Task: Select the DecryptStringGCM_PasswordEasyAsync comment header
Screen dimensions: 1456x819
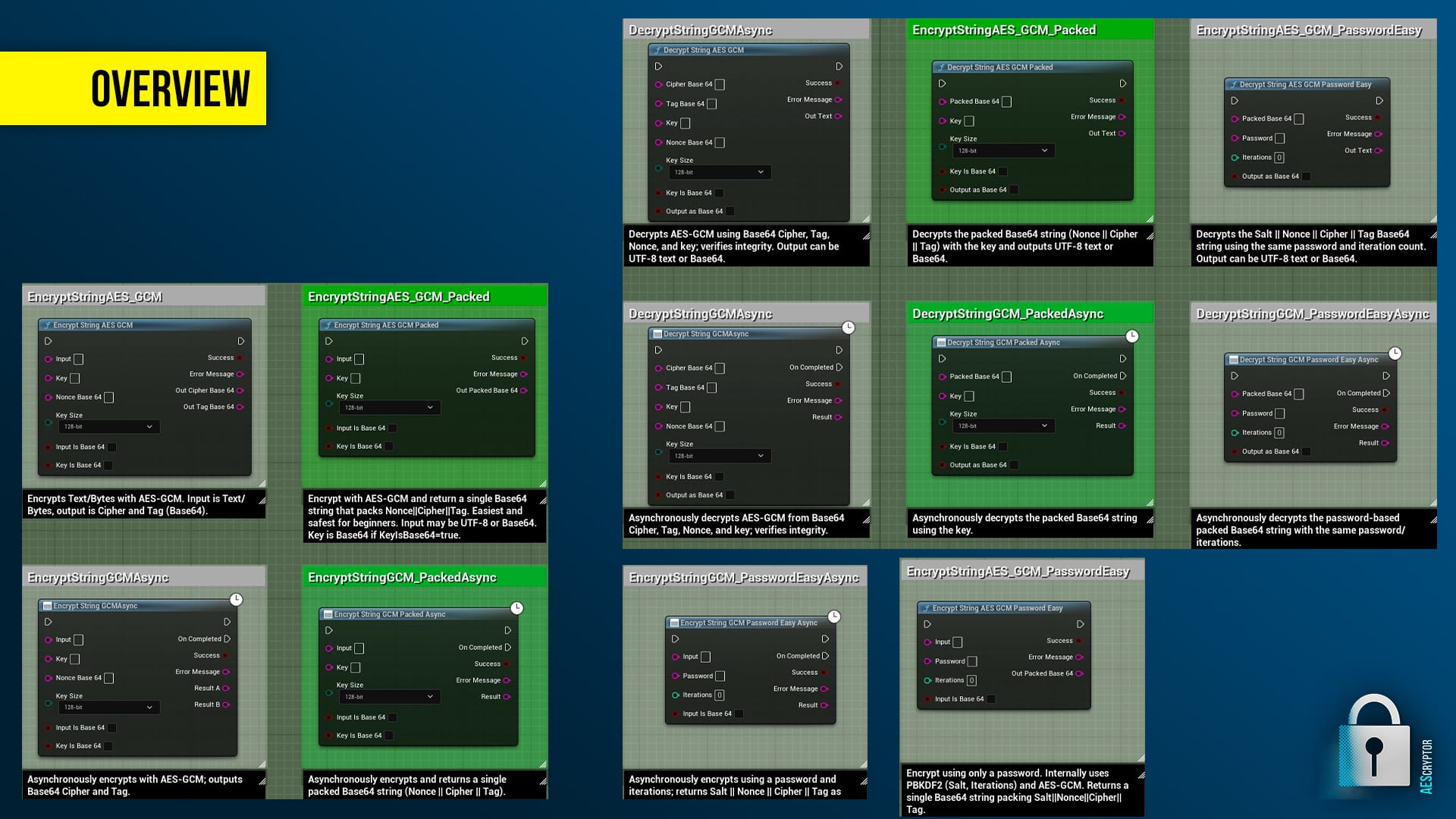Action: pyautogui.click(x=1312, y=314)
